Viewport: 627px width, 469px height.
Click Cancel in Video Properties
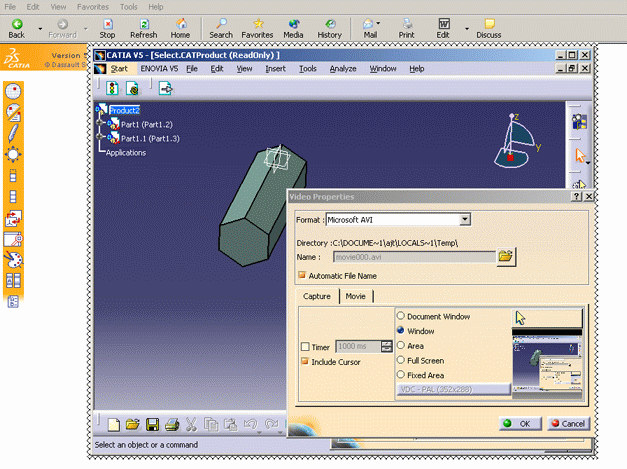click(568, 423)
